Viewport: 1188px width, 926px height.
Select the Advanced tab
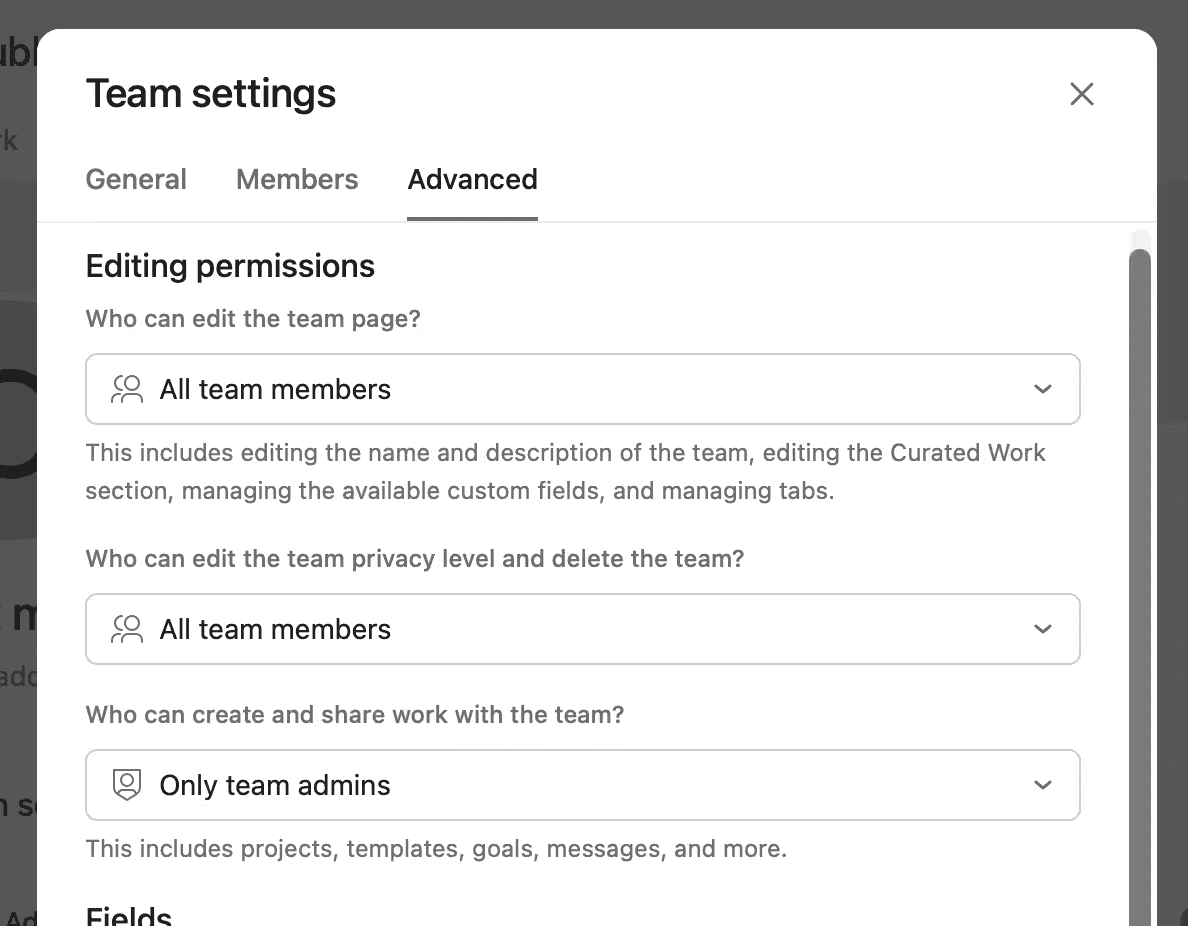pyautogui.click(x=472, y=179)
